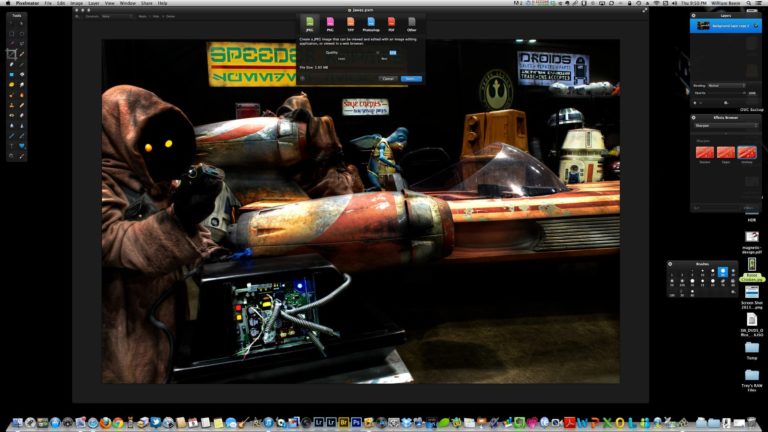
Task: Select the blue square Gradient tool
Action: [x=12, y=74]
